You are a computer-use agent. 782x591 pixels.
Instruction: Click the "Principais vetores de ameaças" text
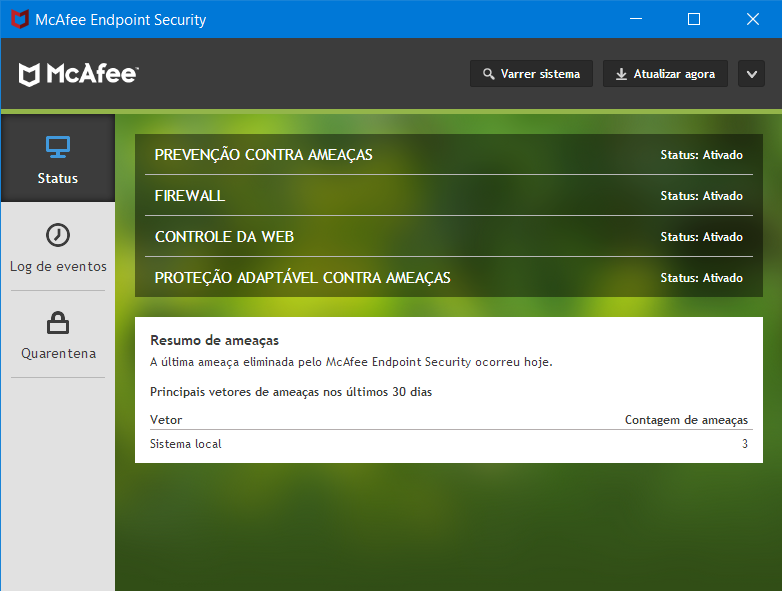[x=291, y=392]
